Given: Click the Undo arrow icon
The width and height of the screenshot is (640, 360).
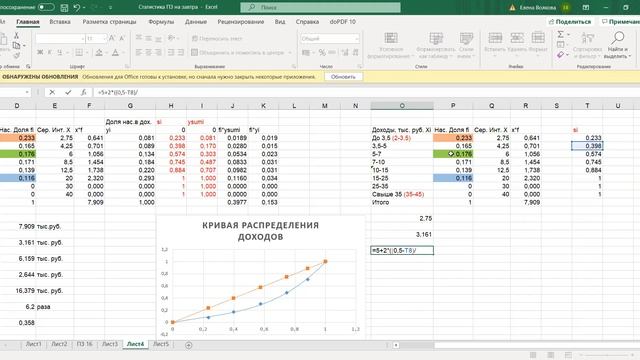Looking at the screenshot, I should tap(77, 7).
